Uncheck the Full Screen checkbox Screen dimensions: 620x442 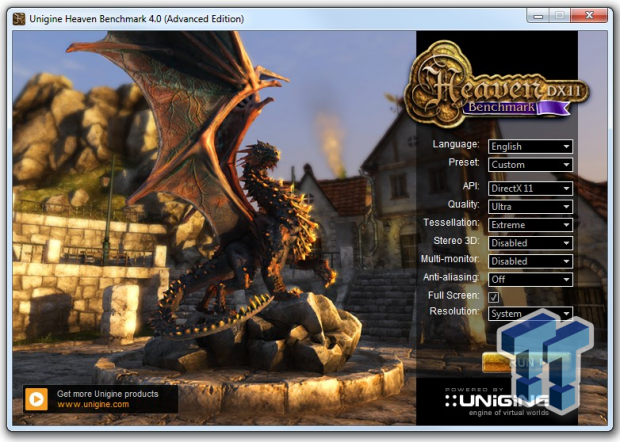[x=493, y=297]
